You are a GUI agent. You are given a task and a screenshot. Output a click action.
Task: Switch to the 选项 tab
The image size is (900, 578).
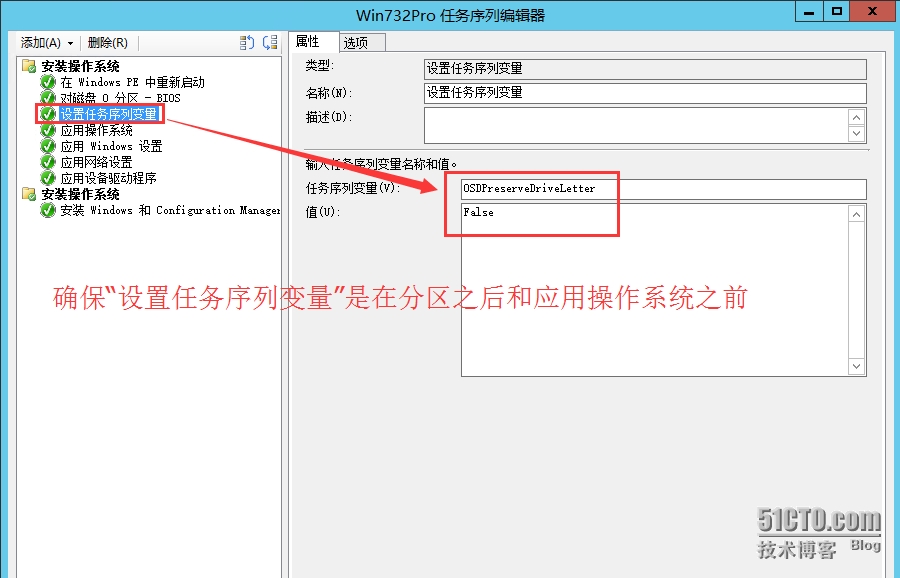(x=362, y=43)
